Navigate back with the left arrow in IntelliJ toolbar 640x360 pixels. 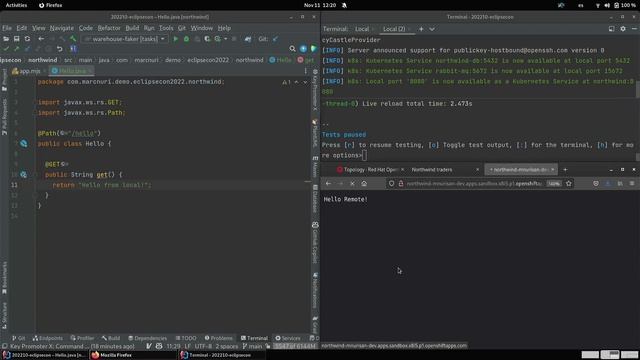[x=41, y=39]
